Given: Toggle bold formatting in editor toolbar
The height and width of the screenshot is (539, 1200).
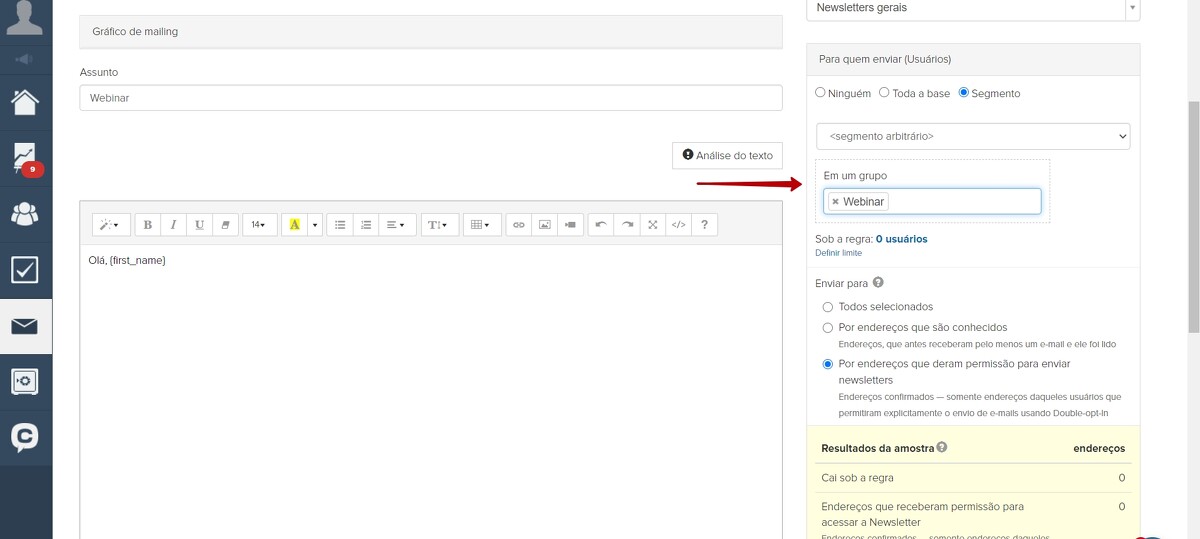Looking at the screenshot, I should [x=148, y=225].
